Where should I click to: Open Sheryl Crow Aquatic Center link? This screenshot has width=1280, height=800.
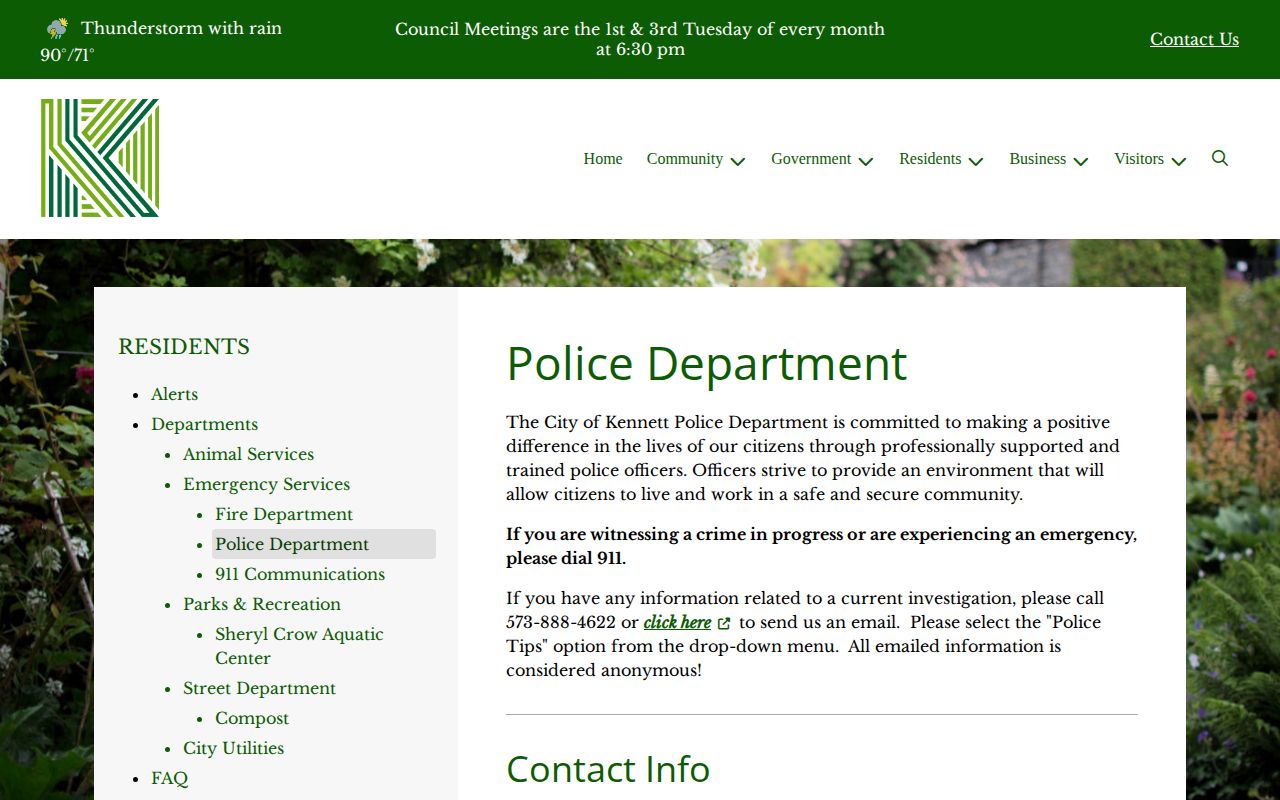click(x=299, y=646)
